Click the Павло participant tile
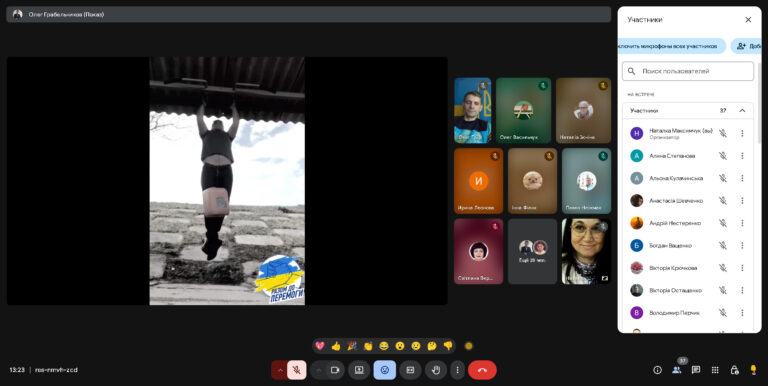768x386 pixels. click(586, 181)
